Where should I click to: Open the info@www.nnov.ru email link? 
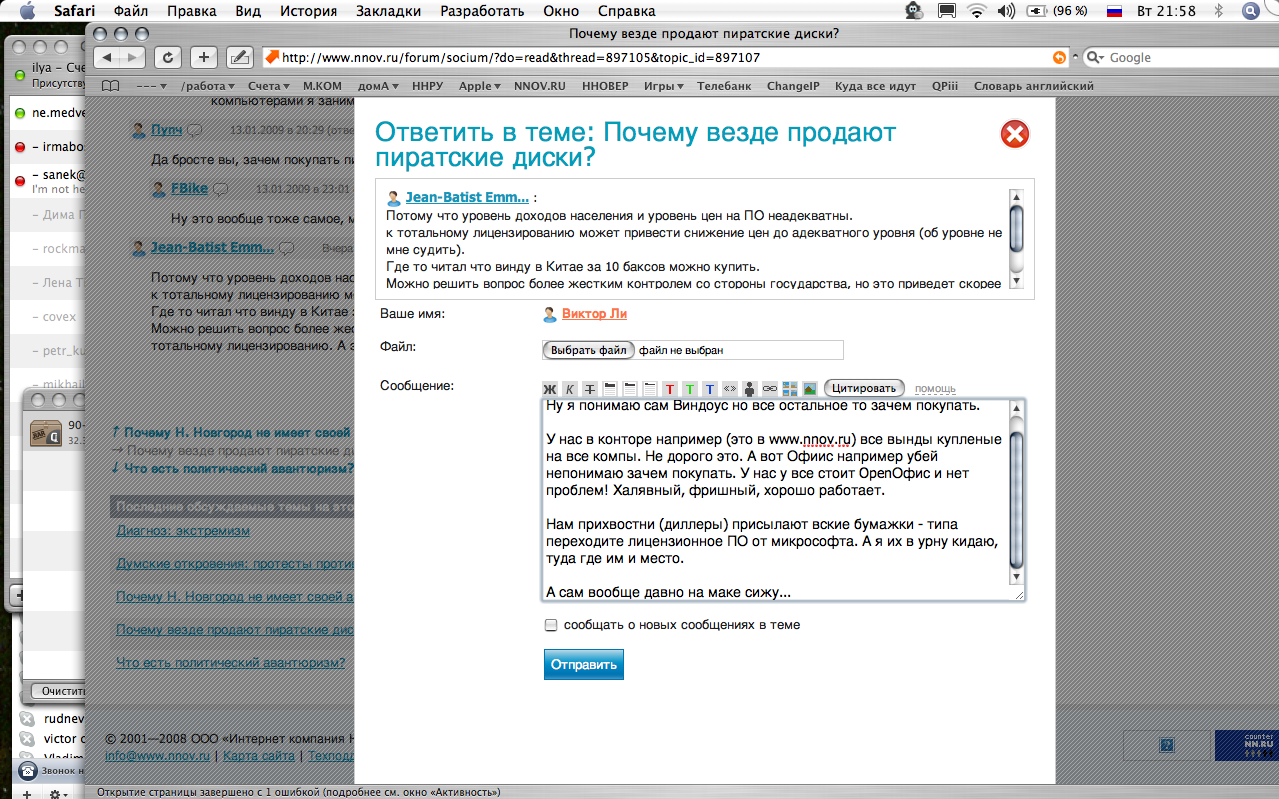coord(157,756)
